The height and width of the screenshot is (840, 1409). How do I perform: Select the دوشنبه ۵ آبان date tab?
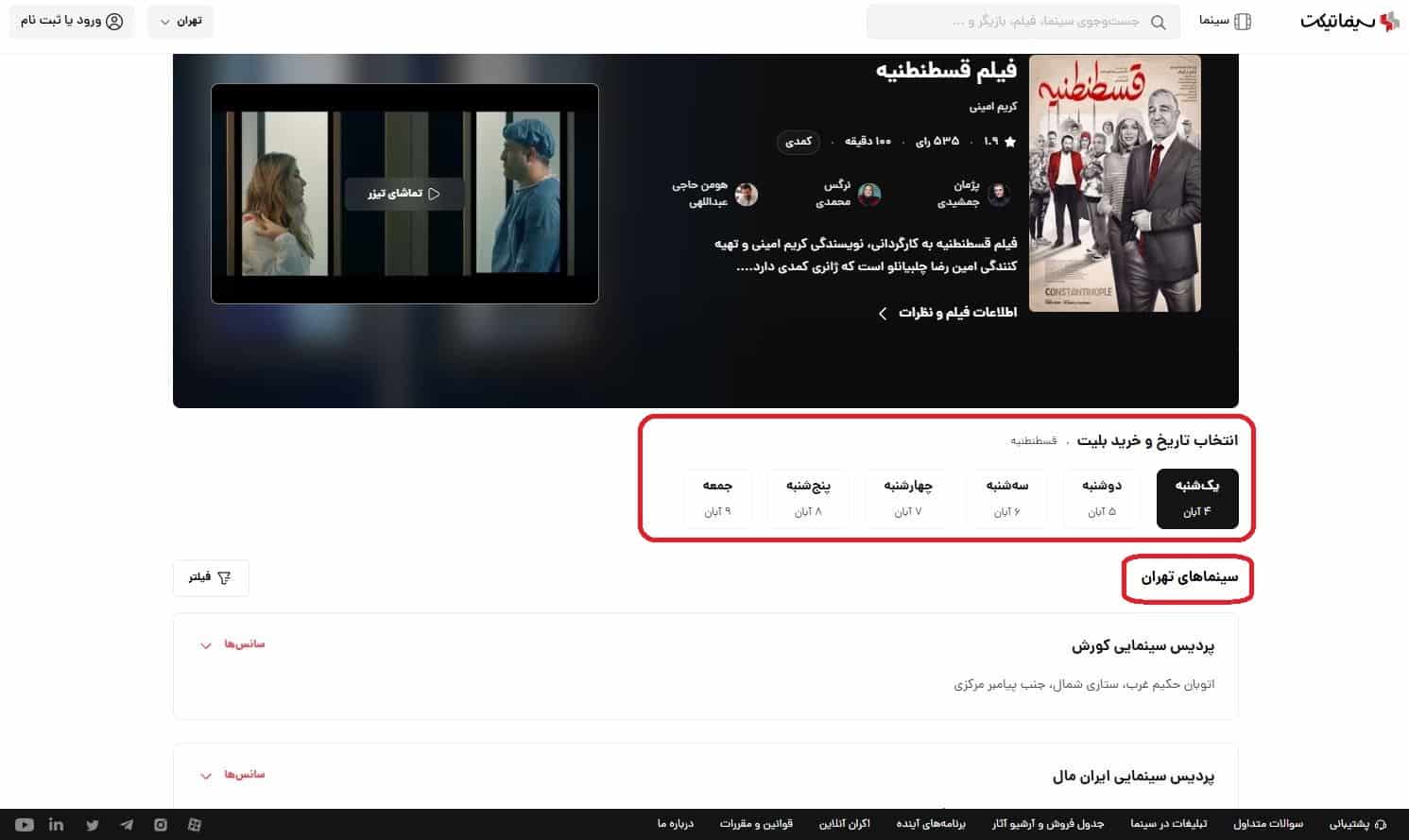(x=1100, y=498)
